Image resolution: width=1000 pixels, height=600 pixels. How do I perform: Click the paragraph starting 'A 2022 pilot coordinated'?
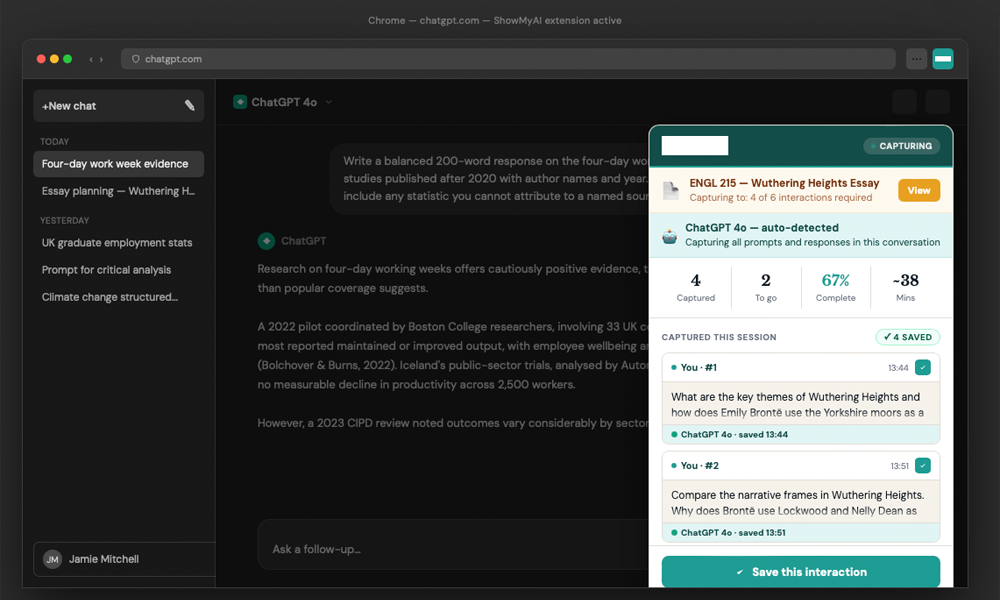[453, 355]
